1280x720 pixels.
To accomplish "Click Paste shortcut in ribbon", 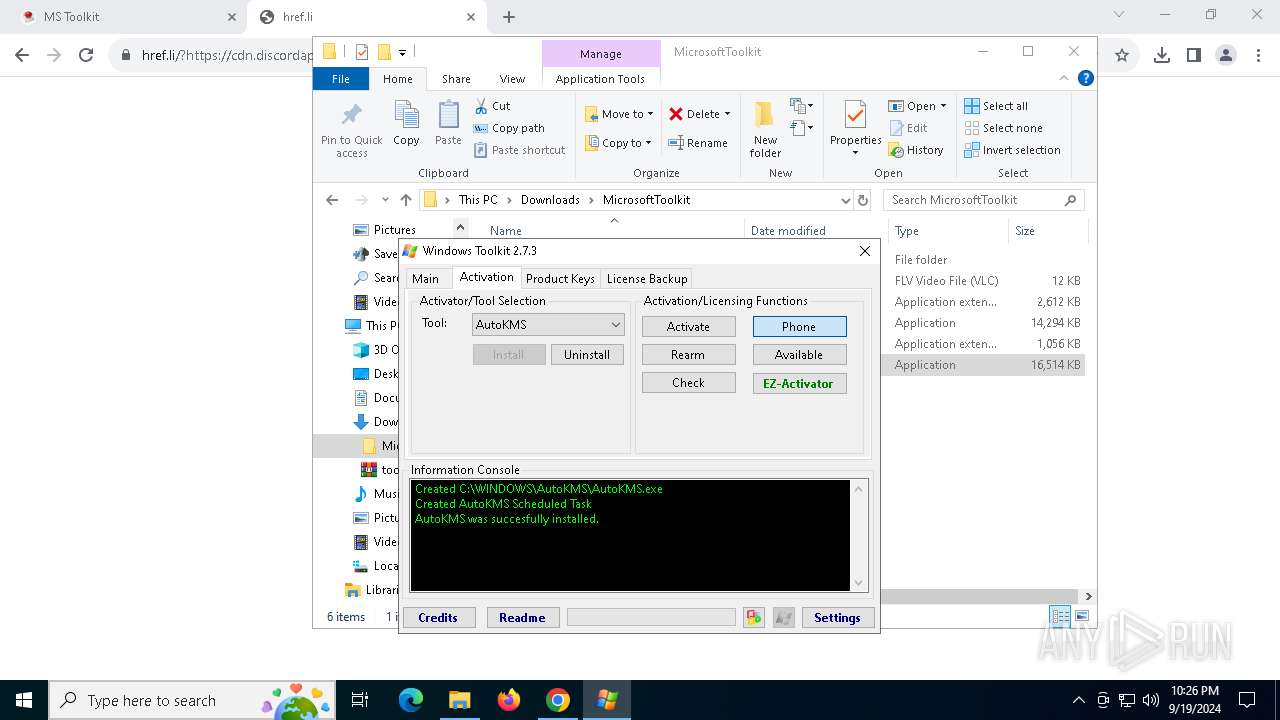I will pyautogui.click(x=519, y=150).
